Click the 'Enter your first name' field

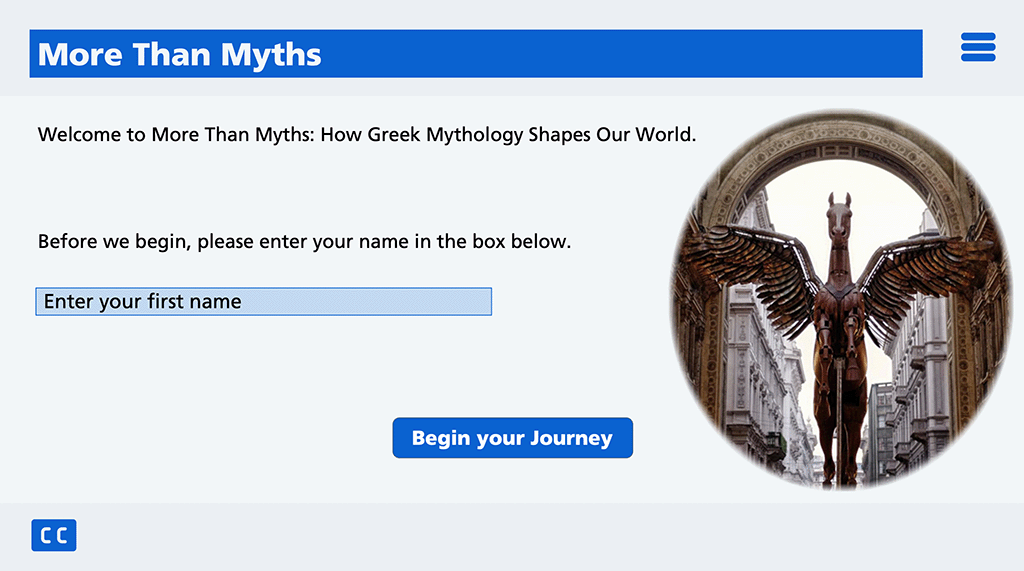pyautogui.click(x=263, y=302)
